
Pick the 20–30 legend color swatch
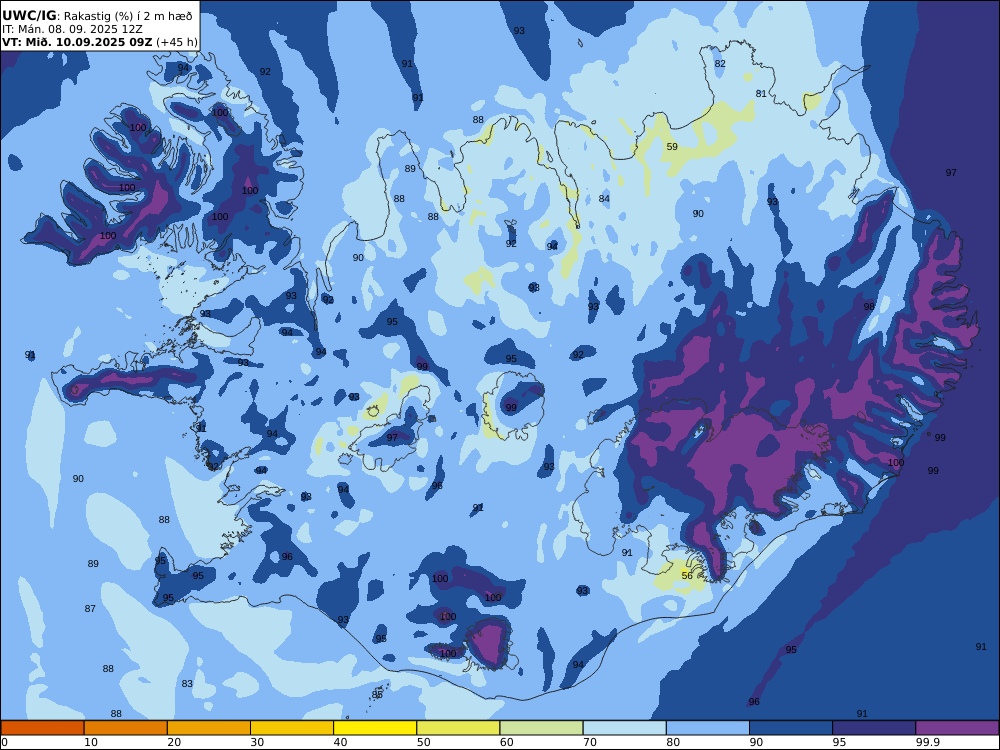pos(209,728)
